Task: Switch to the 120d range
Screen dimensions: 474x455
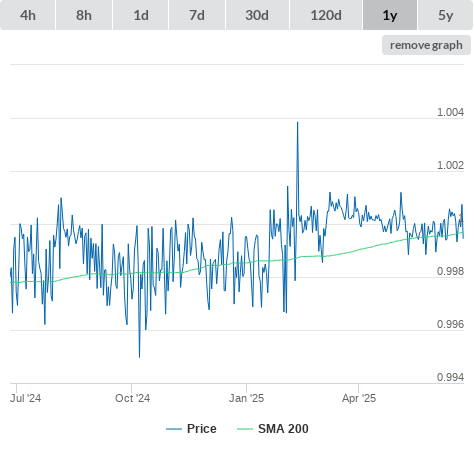Action: pyautogui.click(x=326, y=15)
